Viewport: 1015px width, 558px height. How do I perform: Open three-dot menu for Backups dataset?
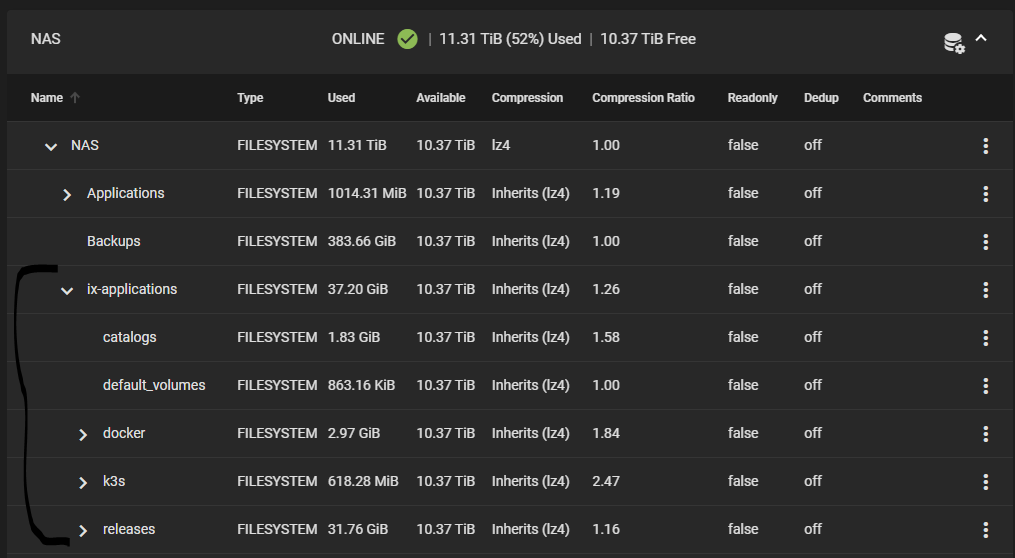click(x=986, y=242)
